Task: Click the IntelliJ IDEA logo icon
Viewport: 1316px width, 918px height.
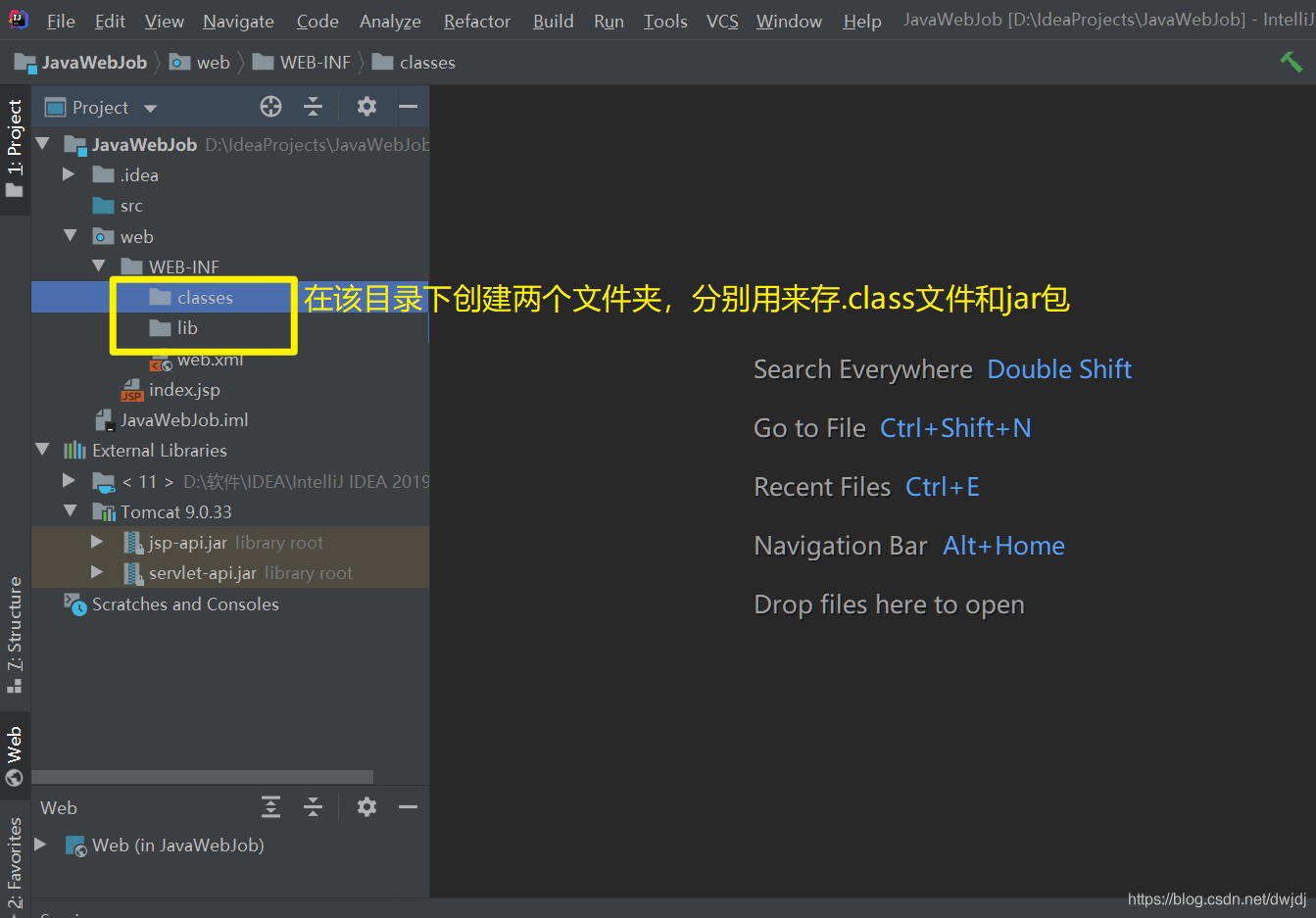Action: (x=18, y=19)
